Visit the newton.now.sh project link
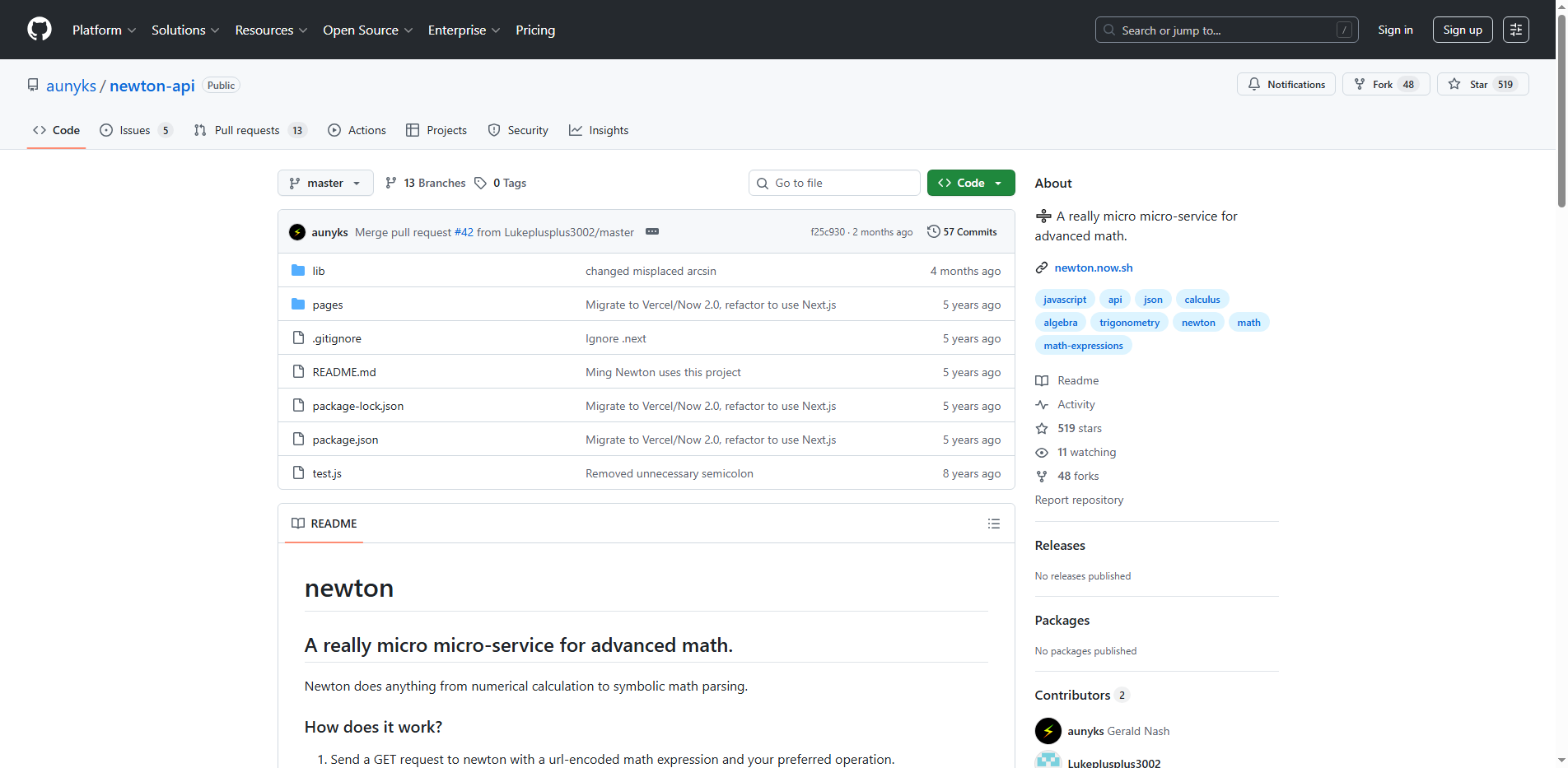1568x768 pixels. click(x=1094, y=268)
